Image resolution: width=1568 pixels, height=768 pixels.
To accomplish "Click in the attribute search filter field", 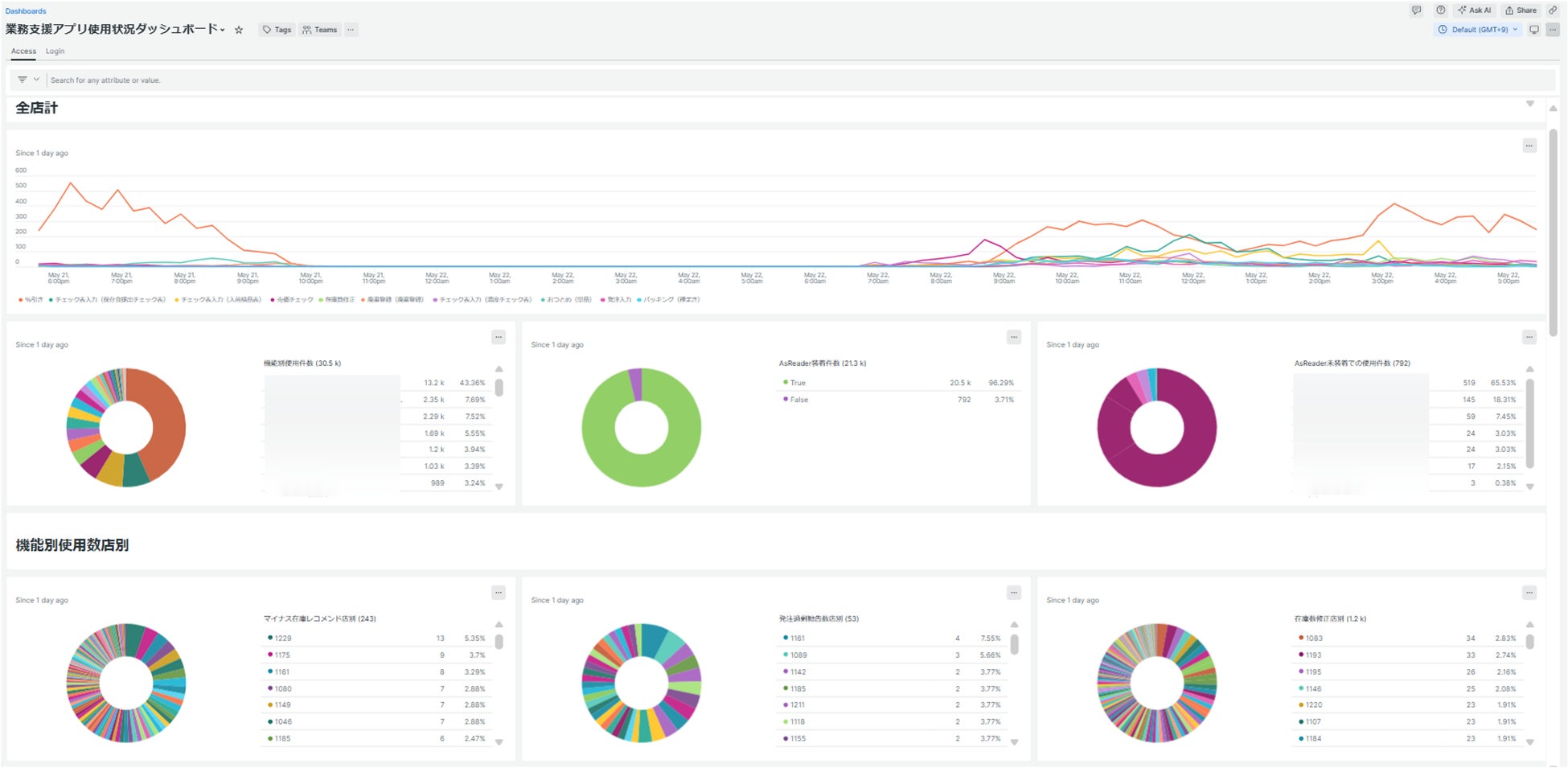I will pos(796,80).
